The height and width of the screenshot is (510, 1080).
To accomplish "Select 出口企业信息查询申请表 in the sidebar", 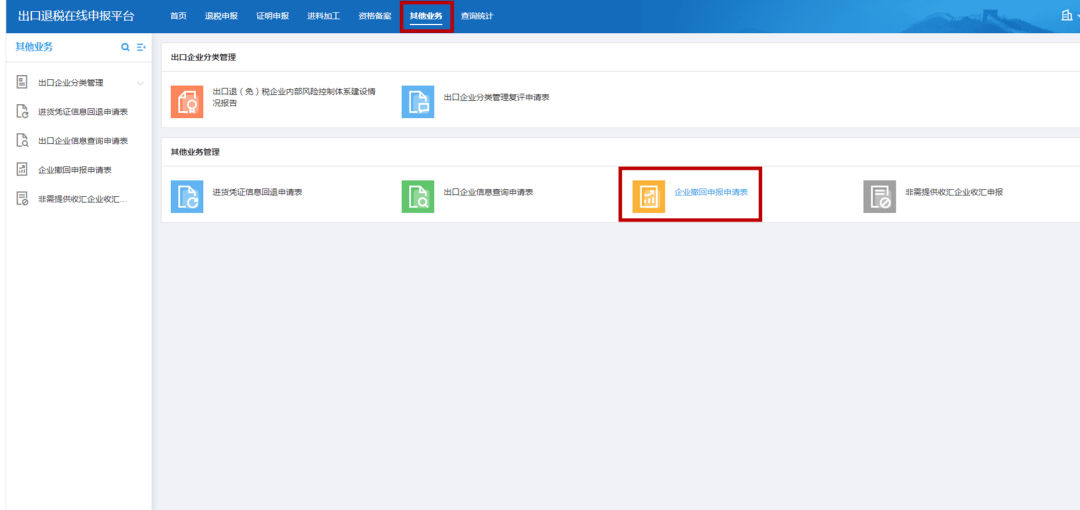I will click(x=83, y=141).
